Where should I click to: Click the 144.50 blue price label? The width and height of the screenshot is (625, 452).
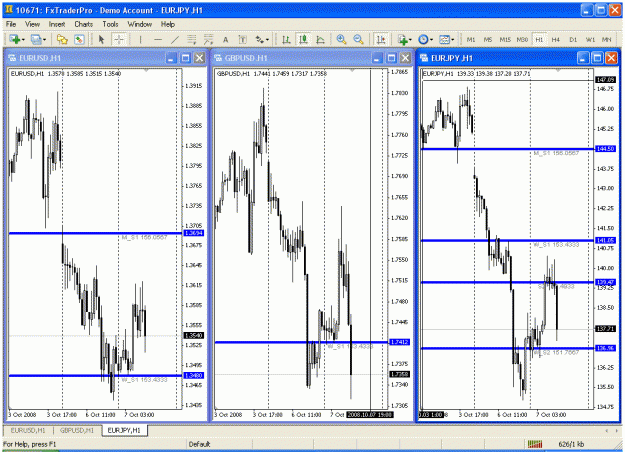coord(605,149)
